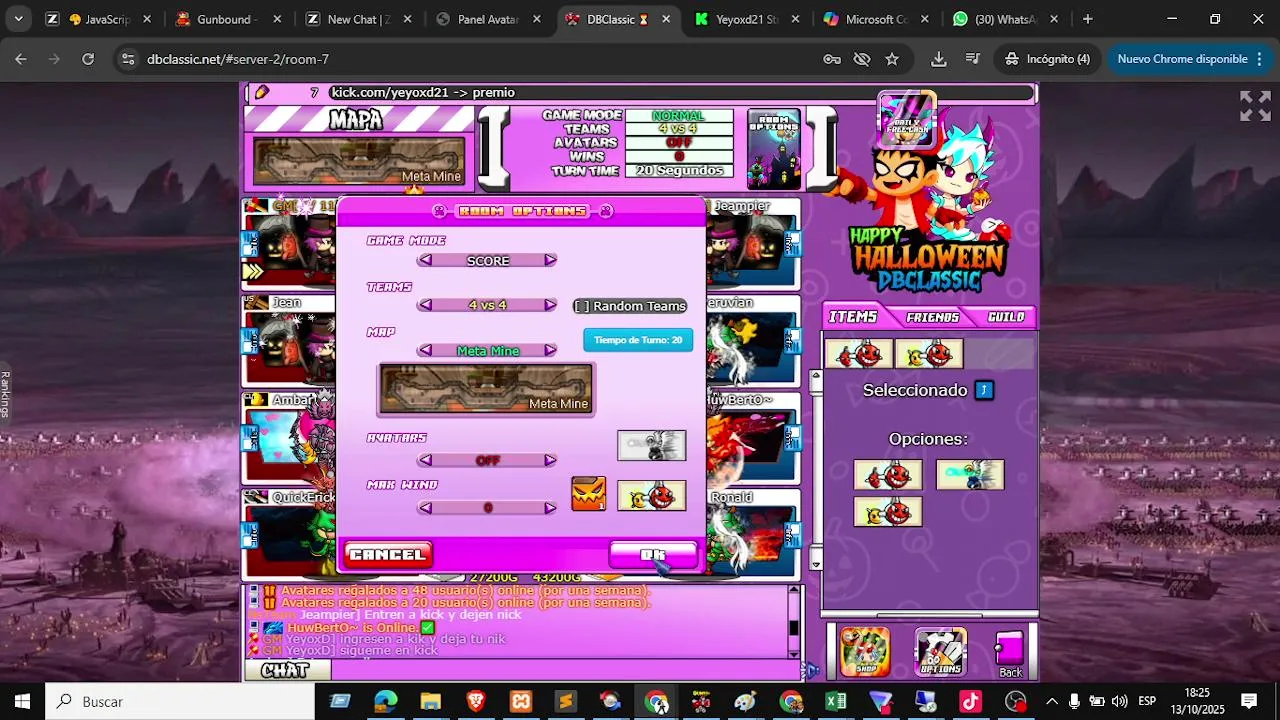Click the OK button in Room Options
1280x720 pixels.
tap(653, 554)
